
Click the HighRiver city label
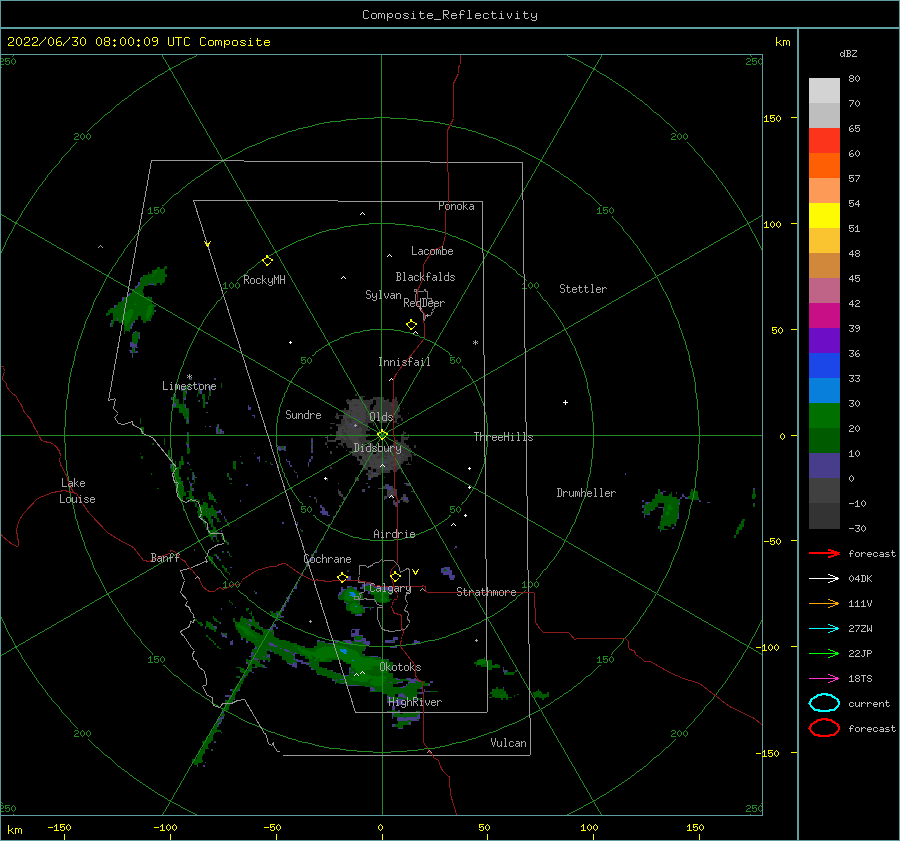click(415, 702)
